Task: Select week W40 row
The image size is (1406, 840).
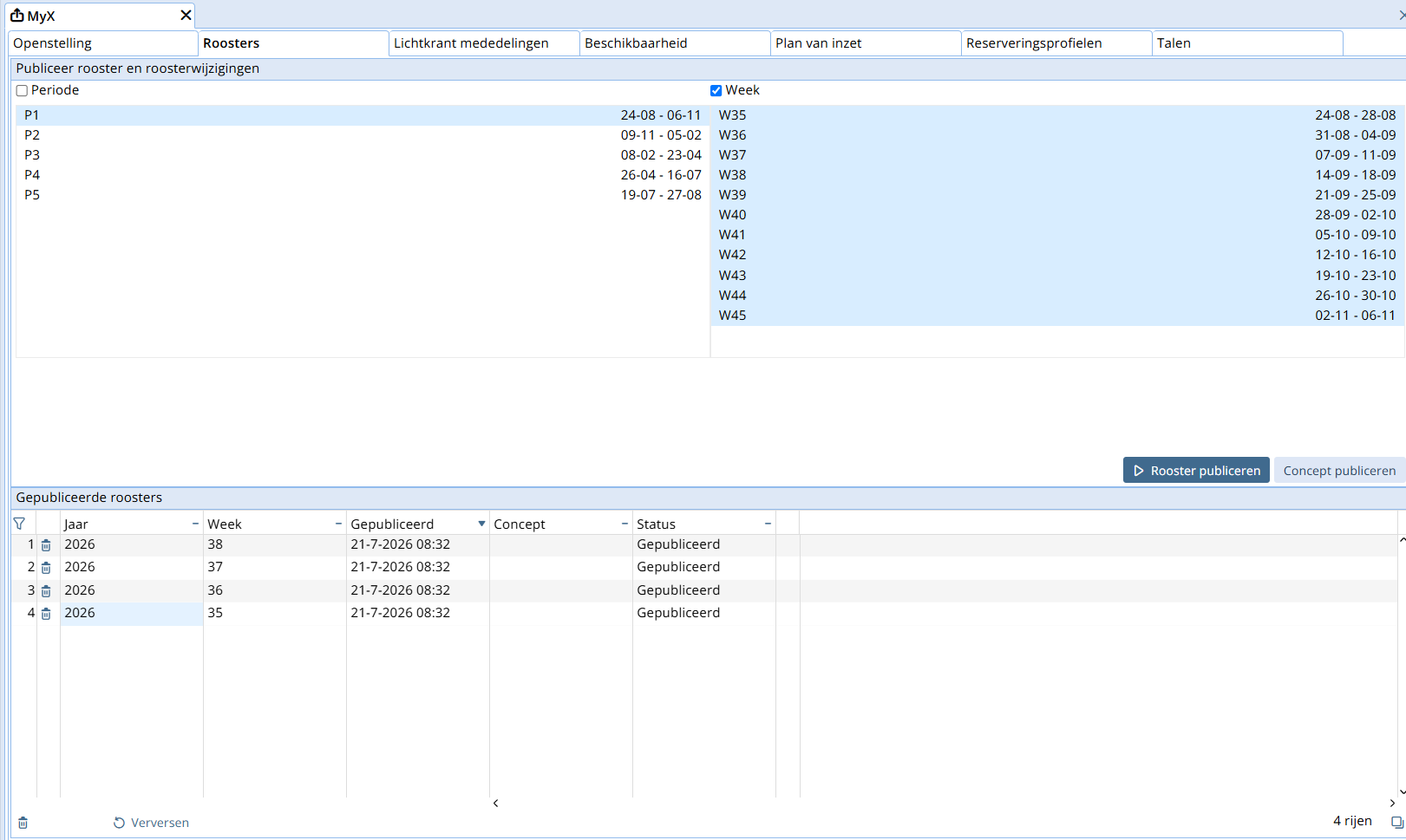Action: 1057,215
